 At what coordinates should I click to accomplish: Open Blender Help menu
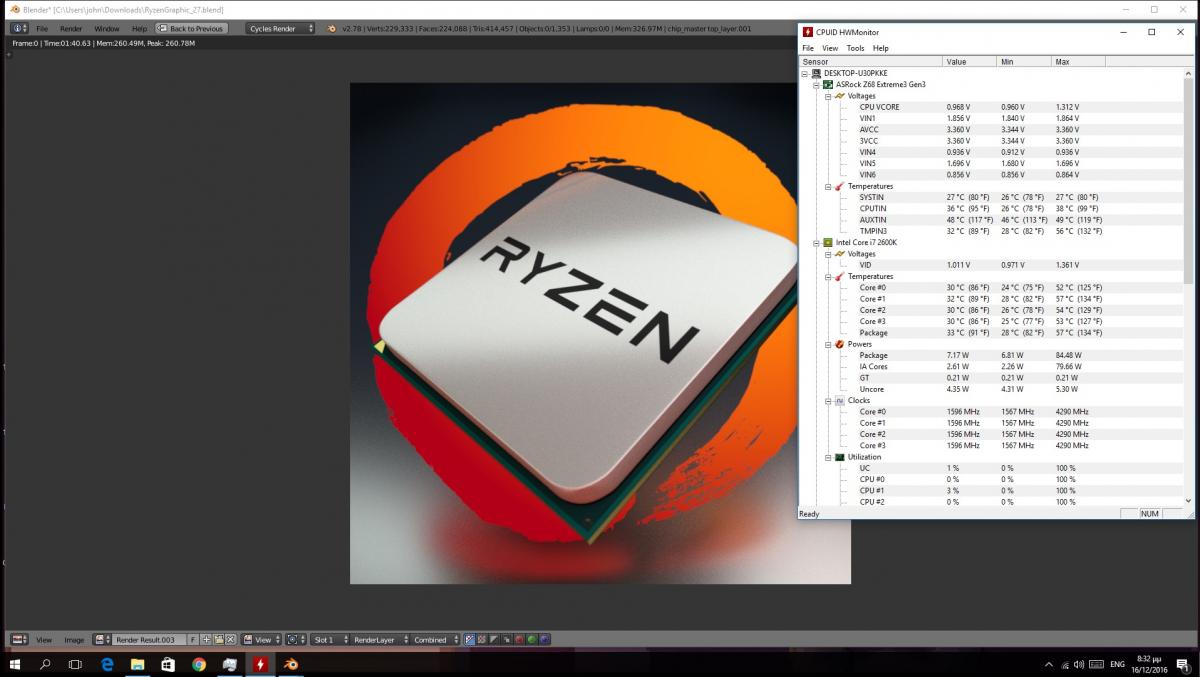139,28
